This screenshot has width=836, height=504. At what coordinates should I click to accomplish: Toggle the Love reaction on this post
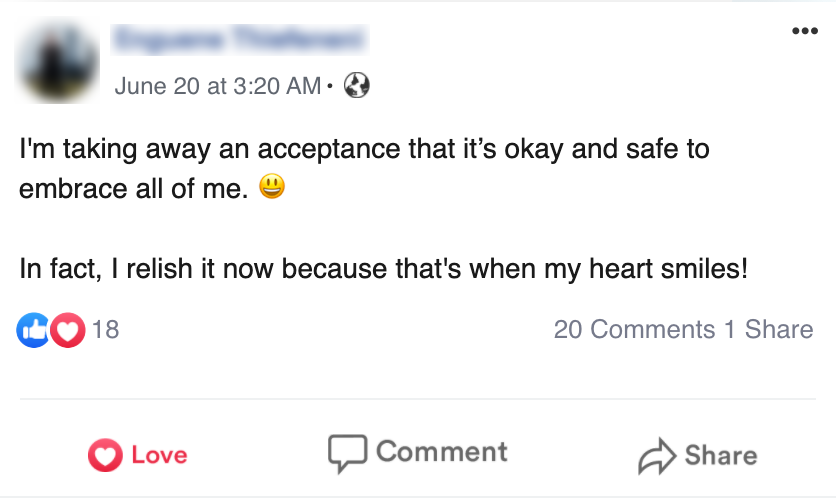coord(138,455)
